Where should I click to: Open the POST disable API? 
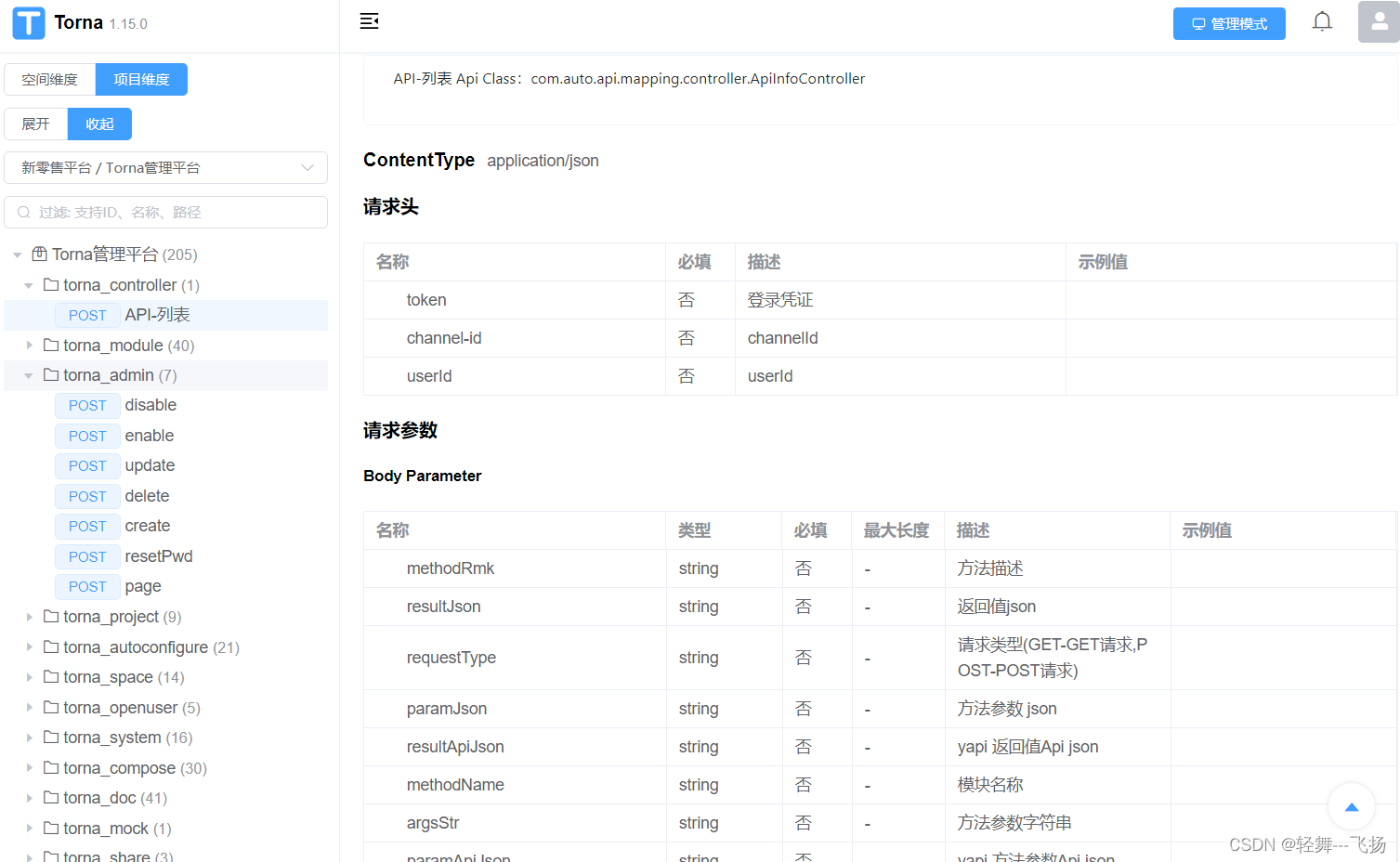pyautogui.click(x=166, y=405)
